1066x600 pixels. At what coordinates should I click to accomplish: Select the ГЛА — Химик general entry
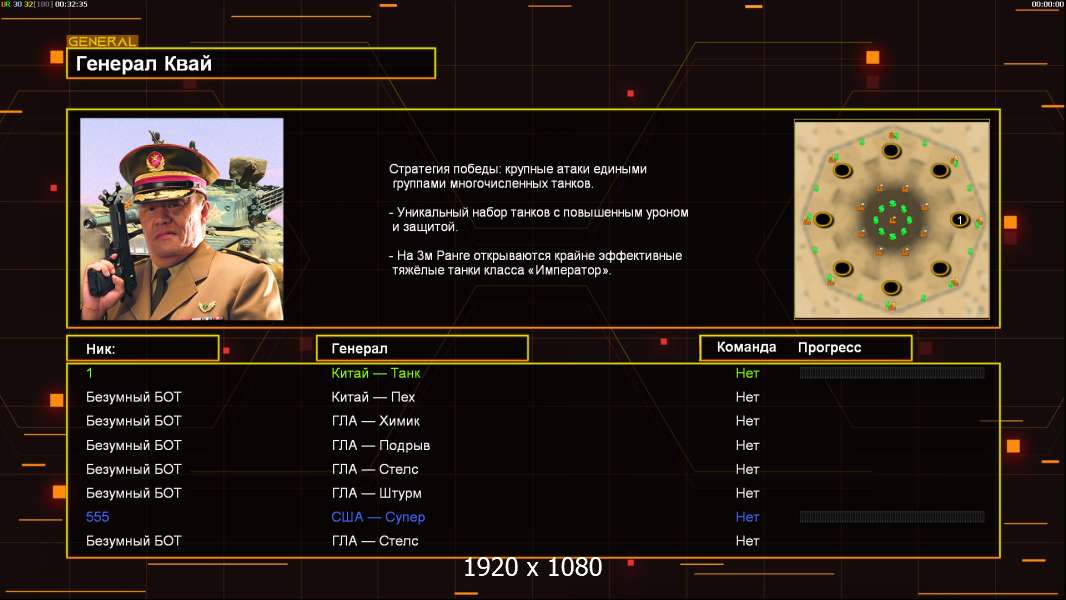point(376,421)
